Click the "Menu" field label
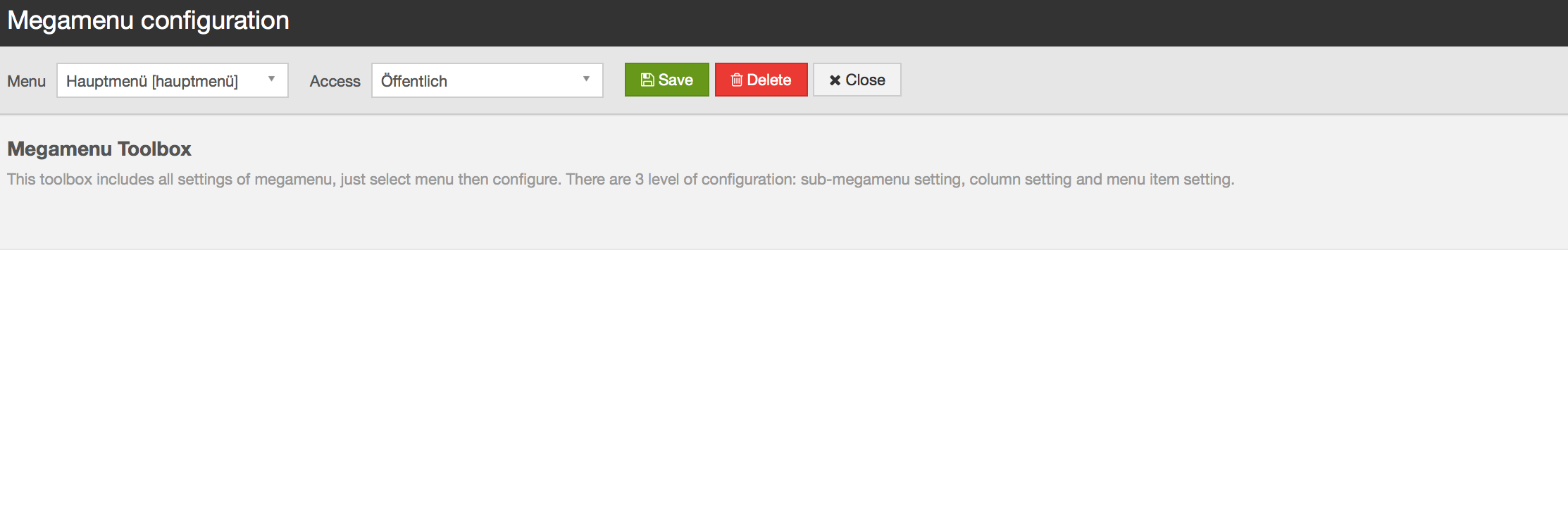Screen dimensions: 1568x527 click(x=26, y=82)
